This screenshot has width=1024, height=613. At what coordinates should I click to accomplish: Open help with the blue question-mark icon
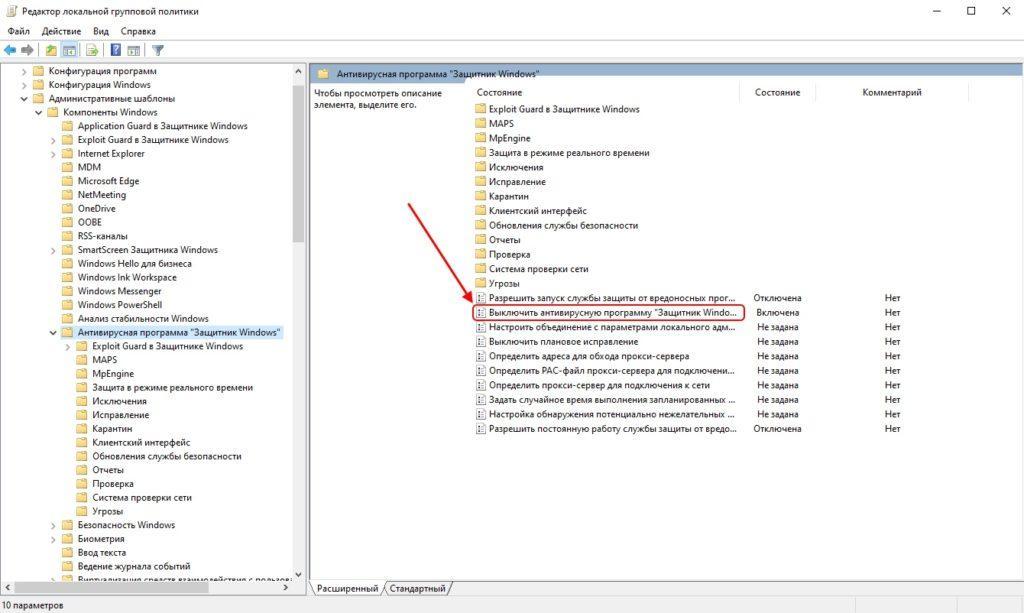coord(116,50)
